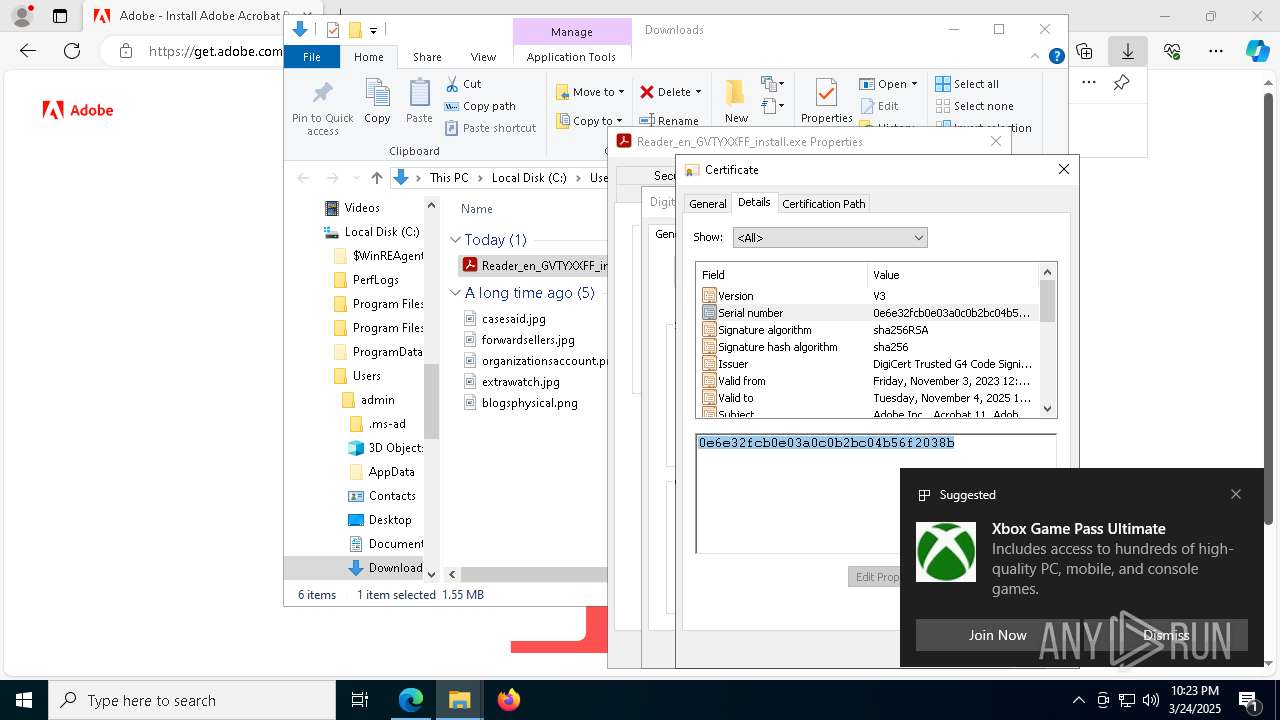Click the Cut scissors icon
This screenshot has width=1280, height=720.
coord(452,84)
